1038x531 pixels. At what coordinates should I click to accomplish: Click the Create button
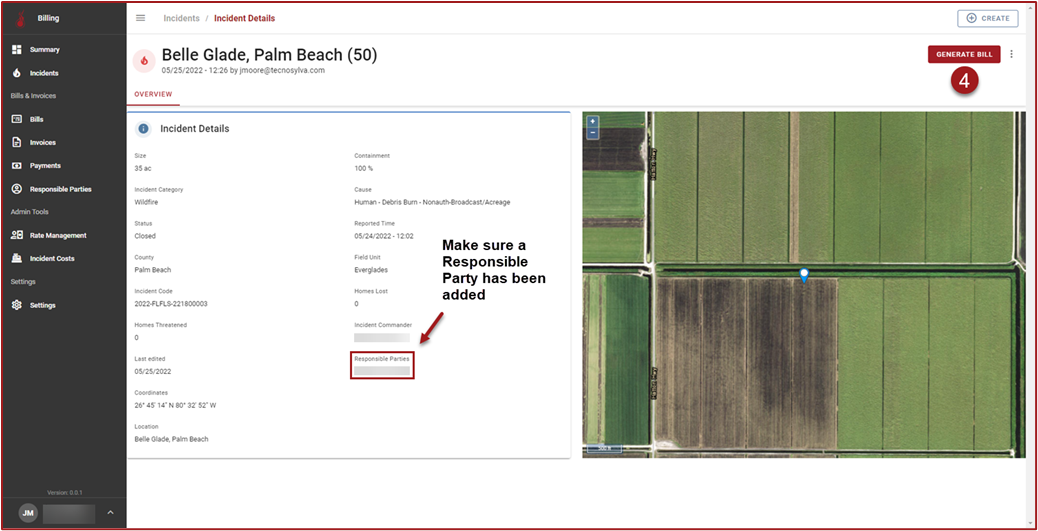coord(987,18)
